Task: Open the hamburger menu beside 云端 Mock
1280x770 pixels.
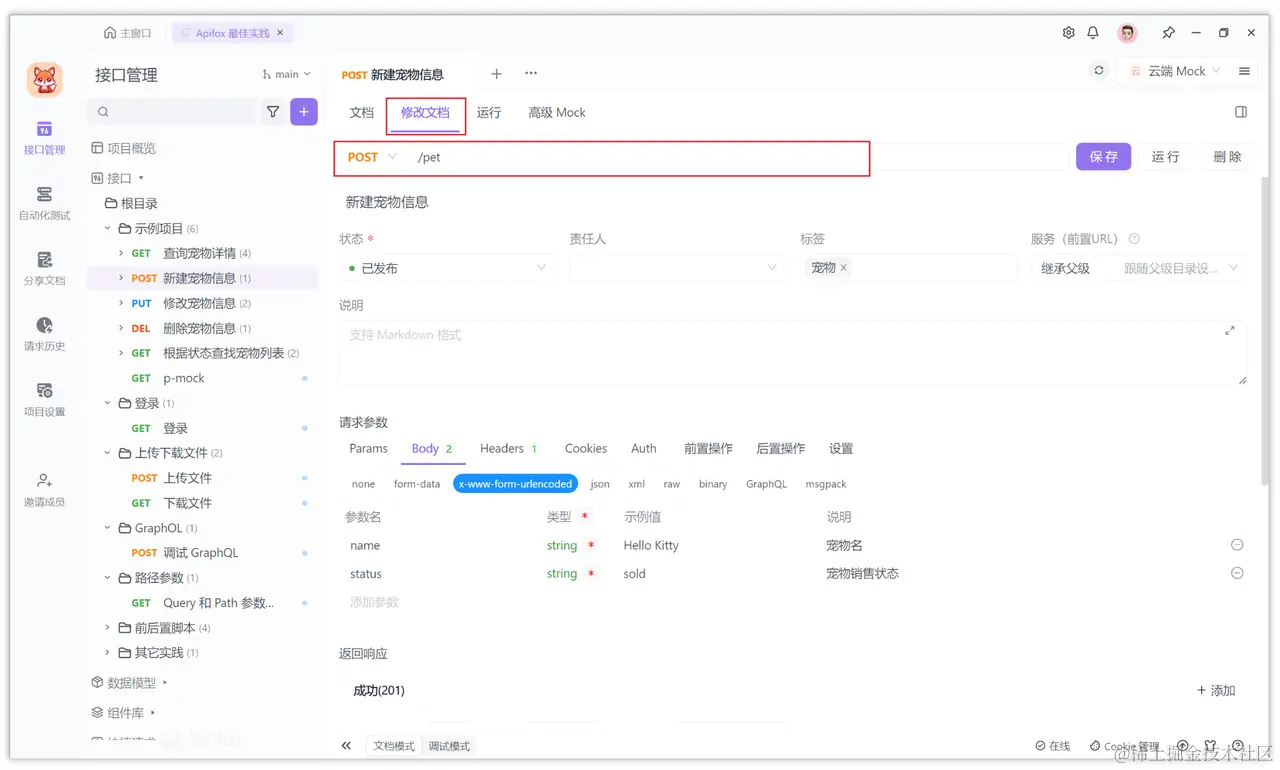Action: click(1243, 71)
